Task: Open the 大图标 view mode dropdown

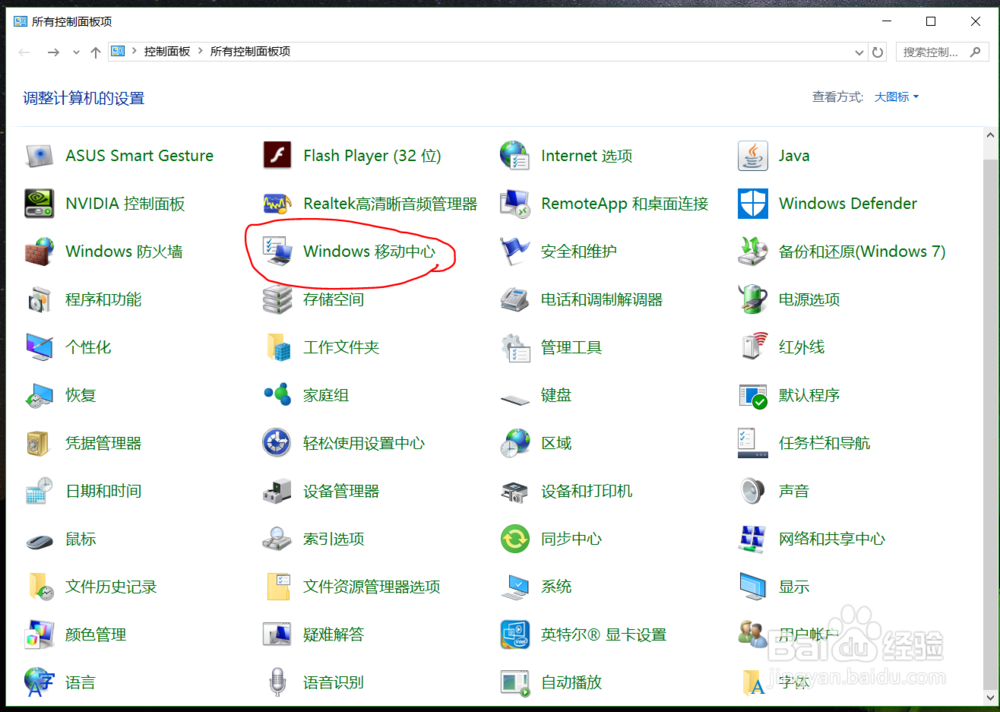Action: [896, 97]
